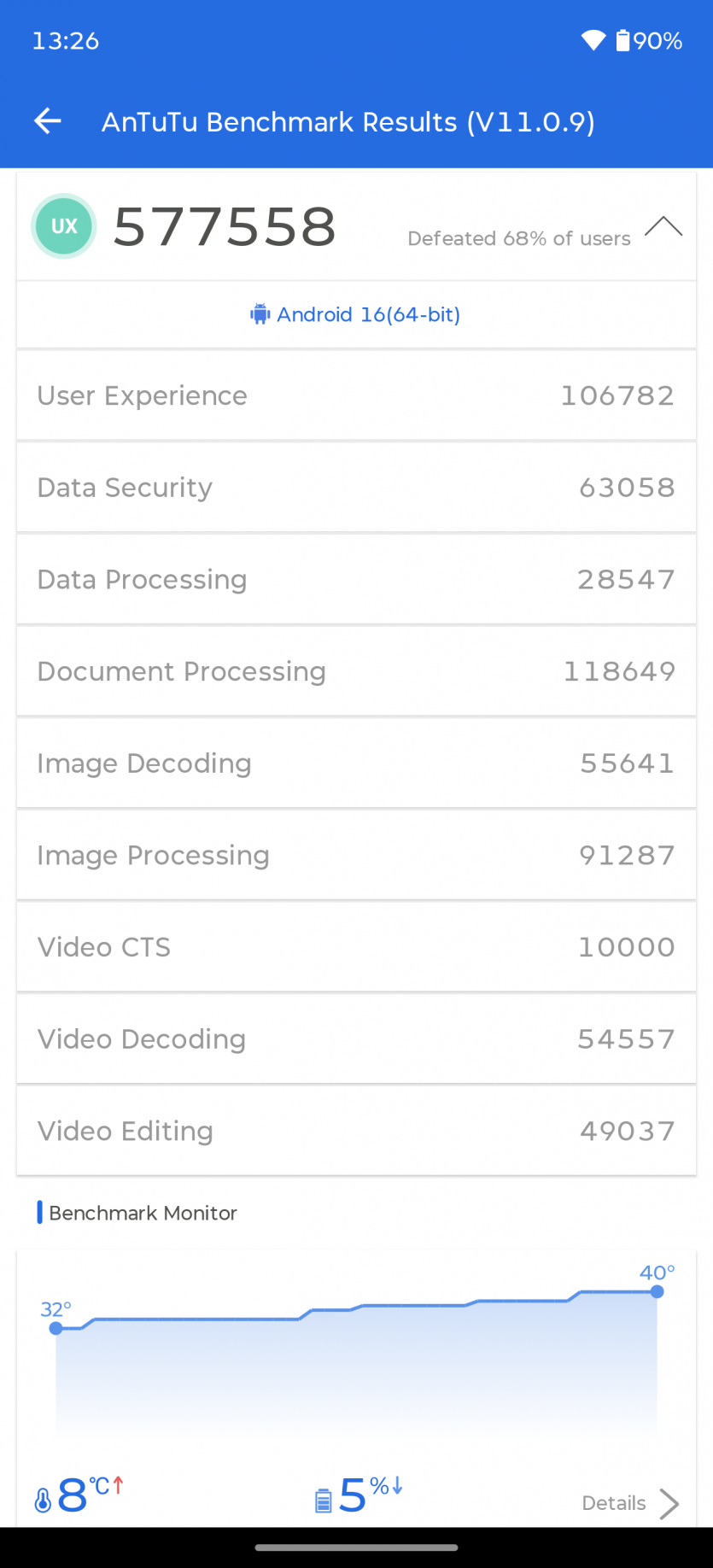Tap the Android robot icon
Screen dimensions: 713x1568
(x=260, y=314)
